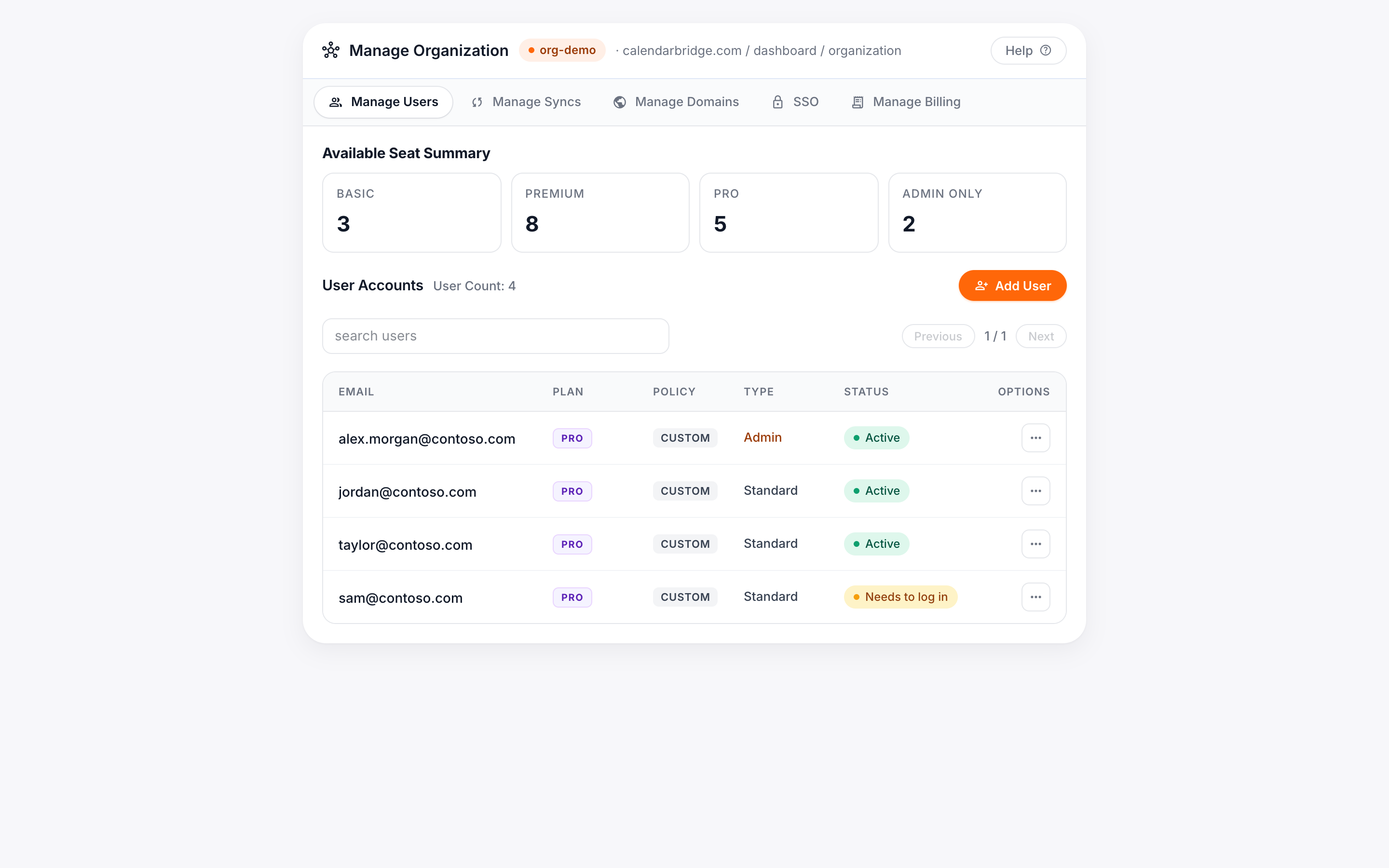Click the email jordan@contoso.com

click(x=407, y=492)
